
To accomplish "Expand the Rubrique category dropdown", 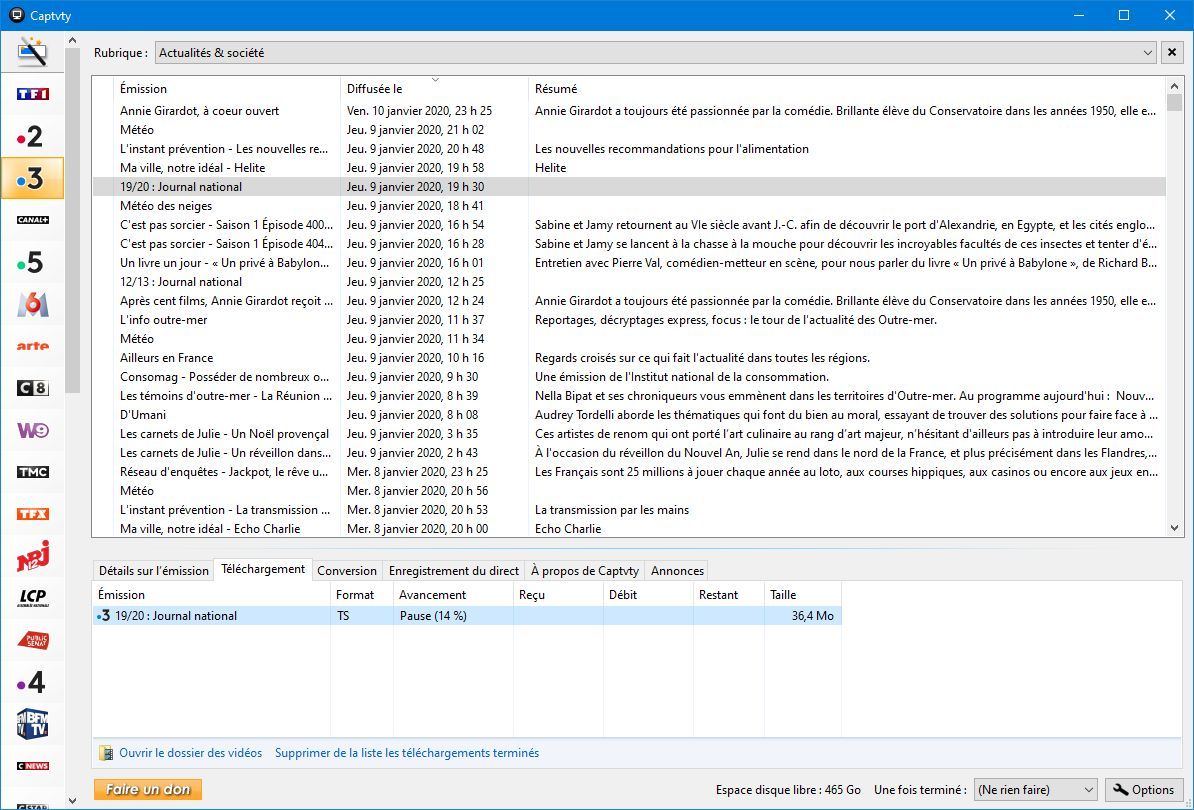I will (x=1147, y=52).
